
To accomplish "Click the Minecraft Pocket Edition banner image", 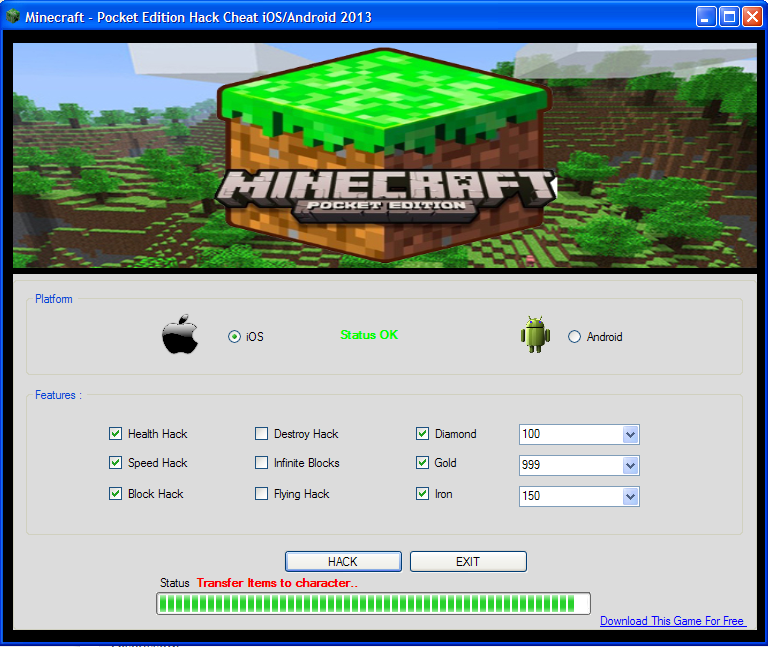I will click(384, 155).
